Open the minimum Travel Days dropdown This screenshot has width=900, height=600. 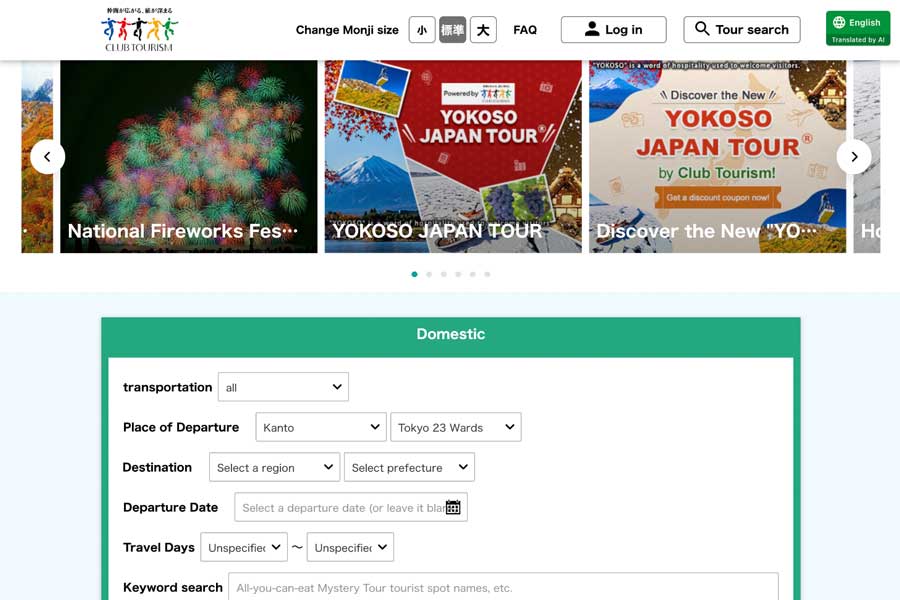pyautogui.click(x=244, y=547)
